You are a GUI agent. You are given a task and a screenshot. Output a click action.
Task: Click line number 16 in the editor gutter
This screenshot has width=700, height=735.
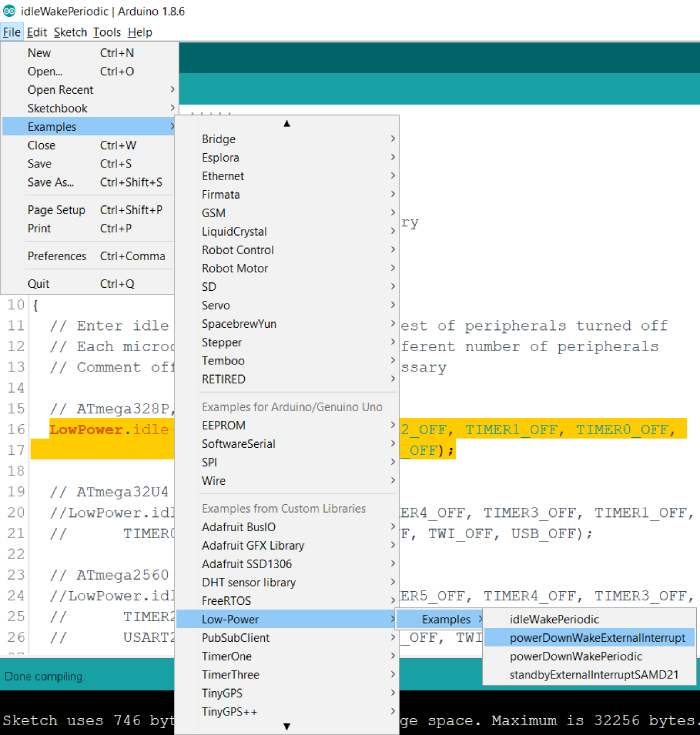tap(16, 429)
